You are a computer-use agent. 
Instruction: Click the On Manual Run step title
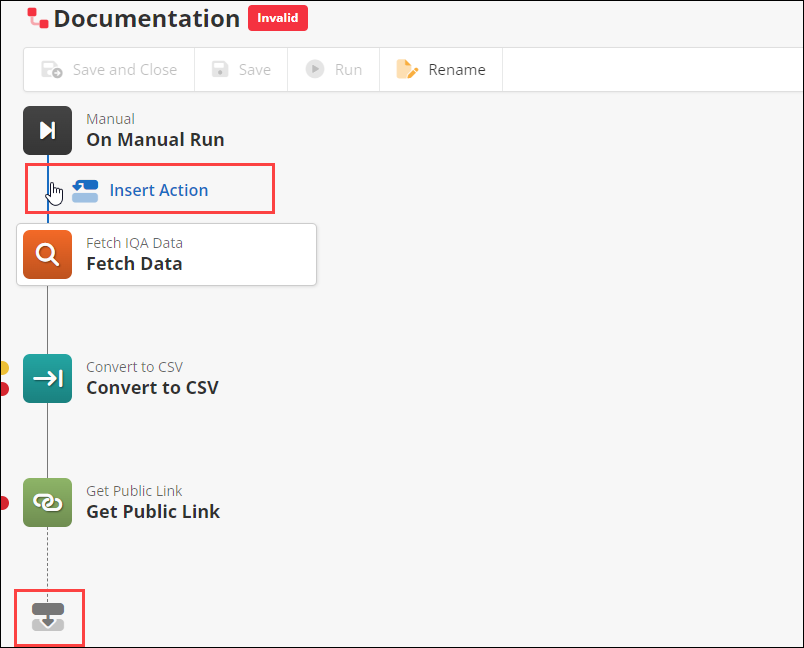tap(155, 140)
